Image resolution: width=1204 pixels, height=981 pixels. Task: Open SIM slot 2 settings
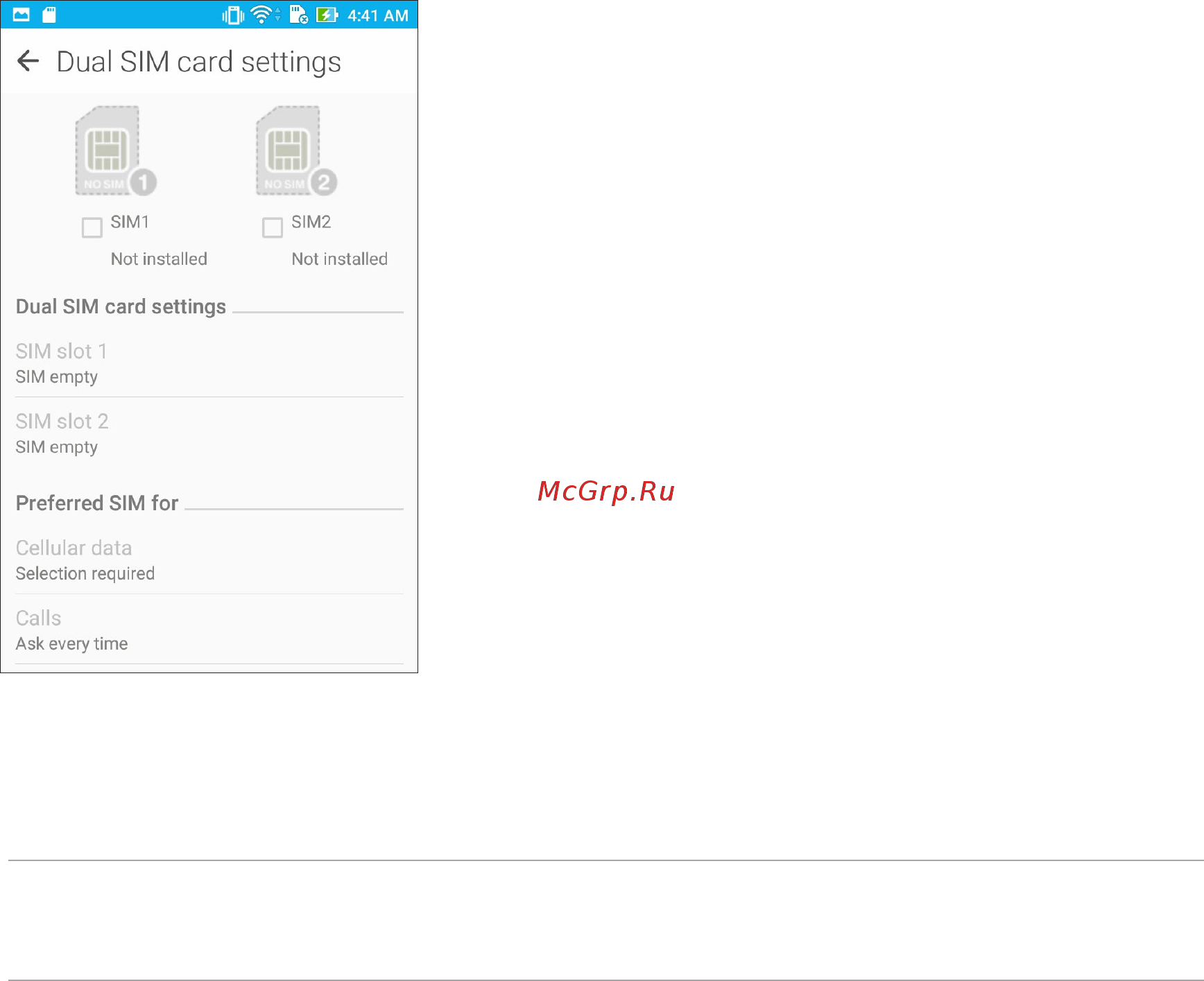209,433
